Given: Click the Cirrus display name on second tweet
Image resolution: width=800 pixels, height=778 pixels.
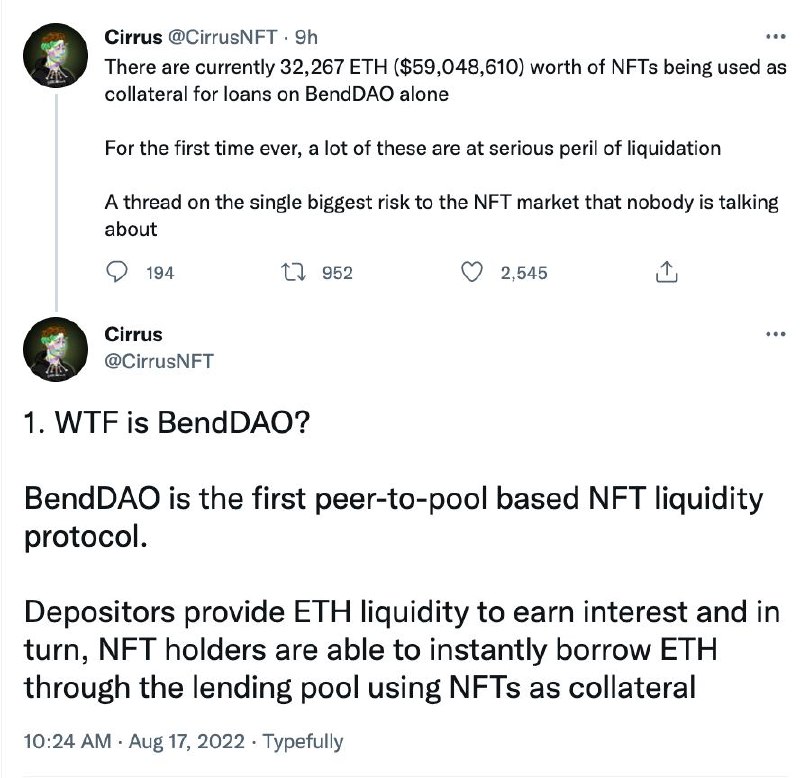Looking at the screenshot, I should pyautogui.click(x=133, y=335).
